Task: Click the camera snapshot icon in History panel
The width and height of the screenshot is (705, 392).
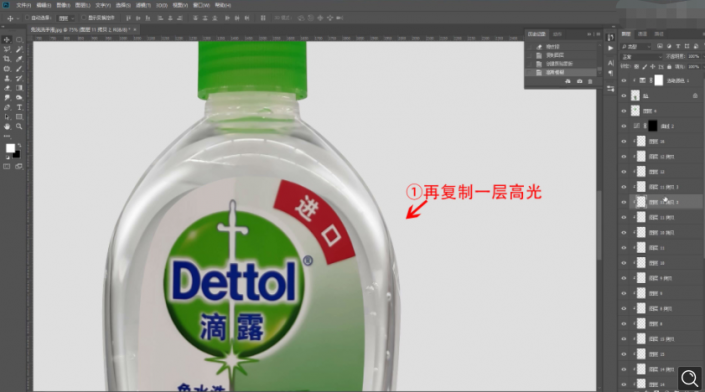Action: [579, 81]
